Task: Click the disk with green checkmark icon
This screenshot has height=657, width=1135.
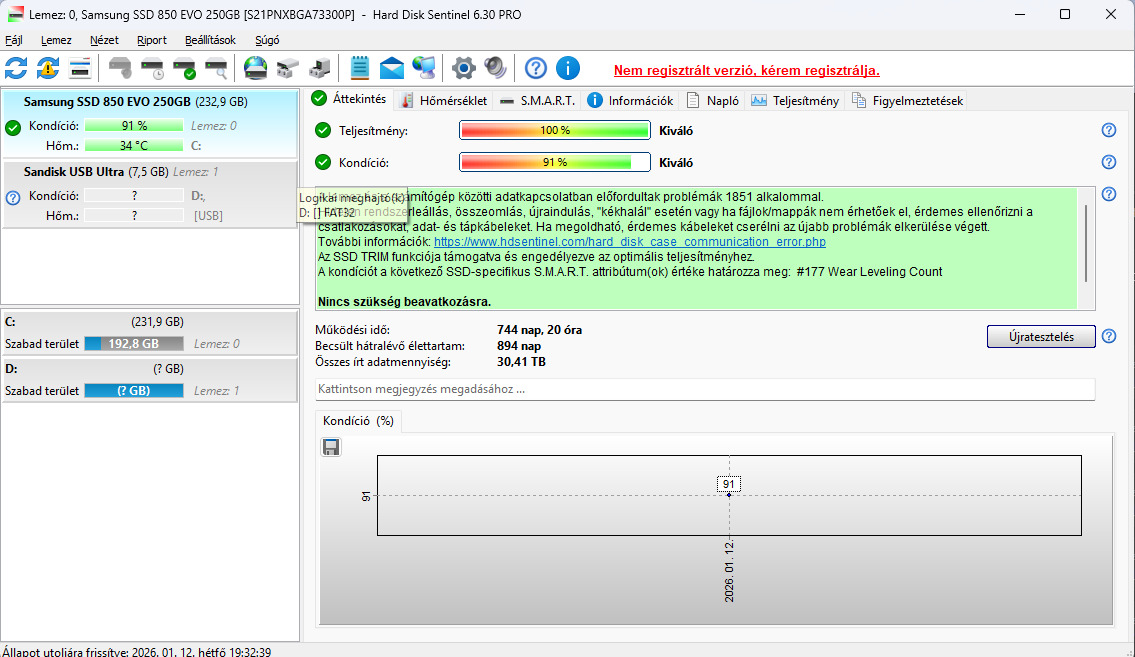Action: coord(184,69)
